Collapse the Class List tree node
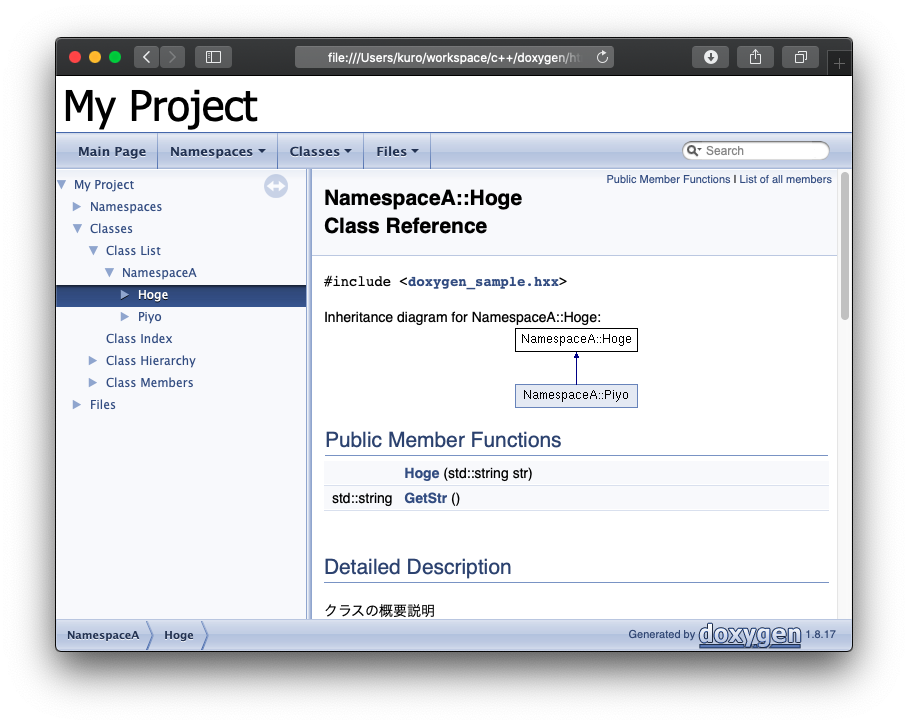 coord(93,250)
